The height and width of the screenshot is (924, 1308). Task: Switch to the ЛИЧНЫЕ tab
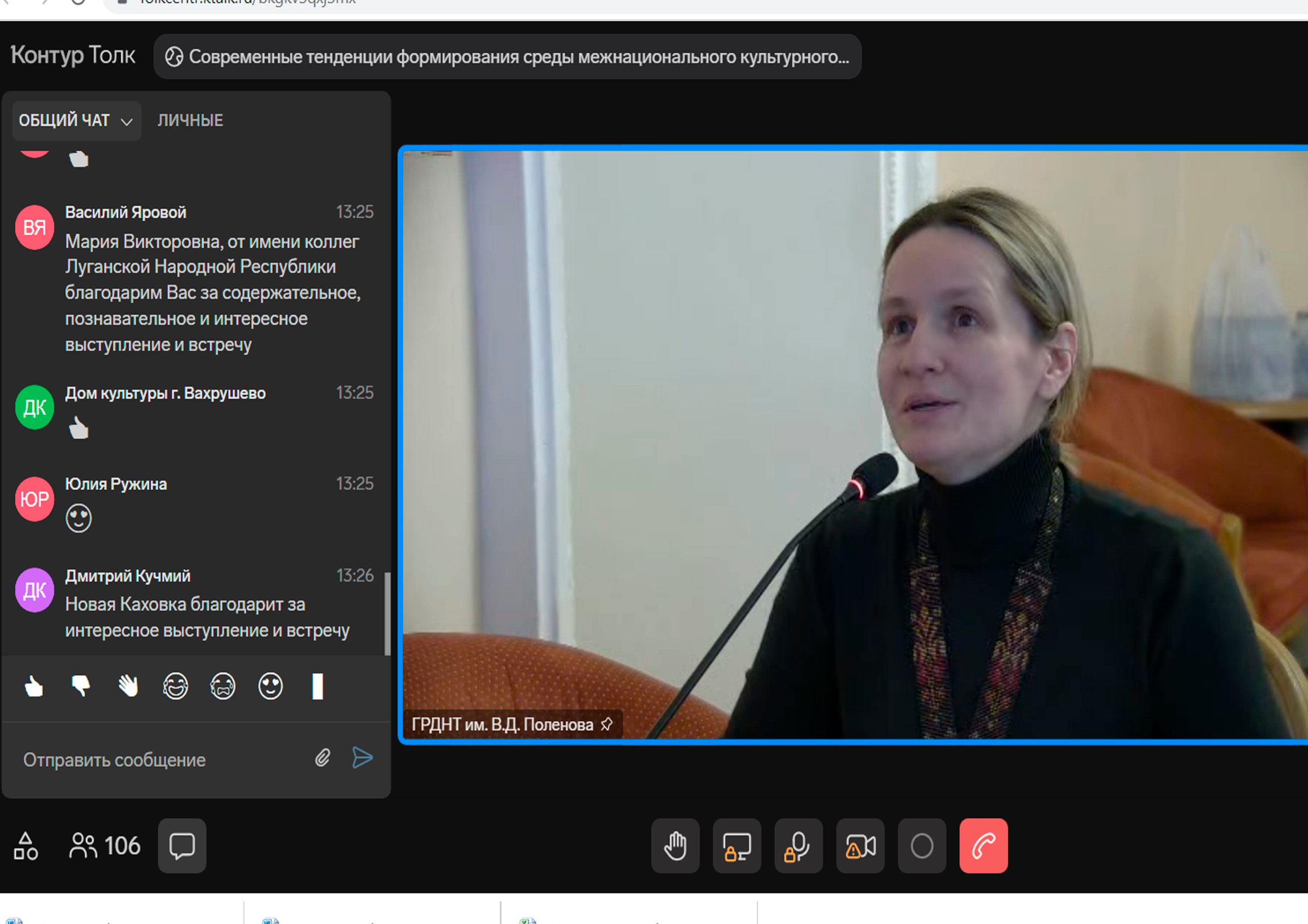[190, 121]
